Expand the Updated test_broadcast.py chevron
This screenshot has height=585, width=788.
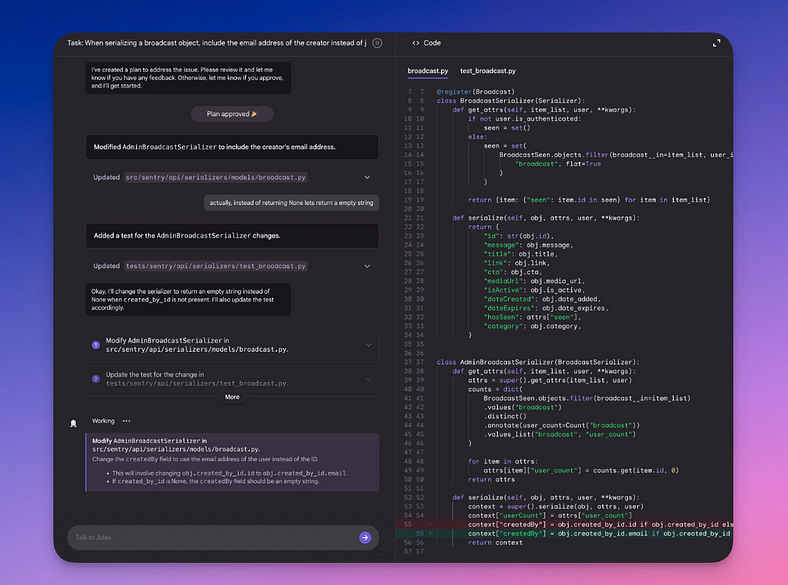point(367,266)
